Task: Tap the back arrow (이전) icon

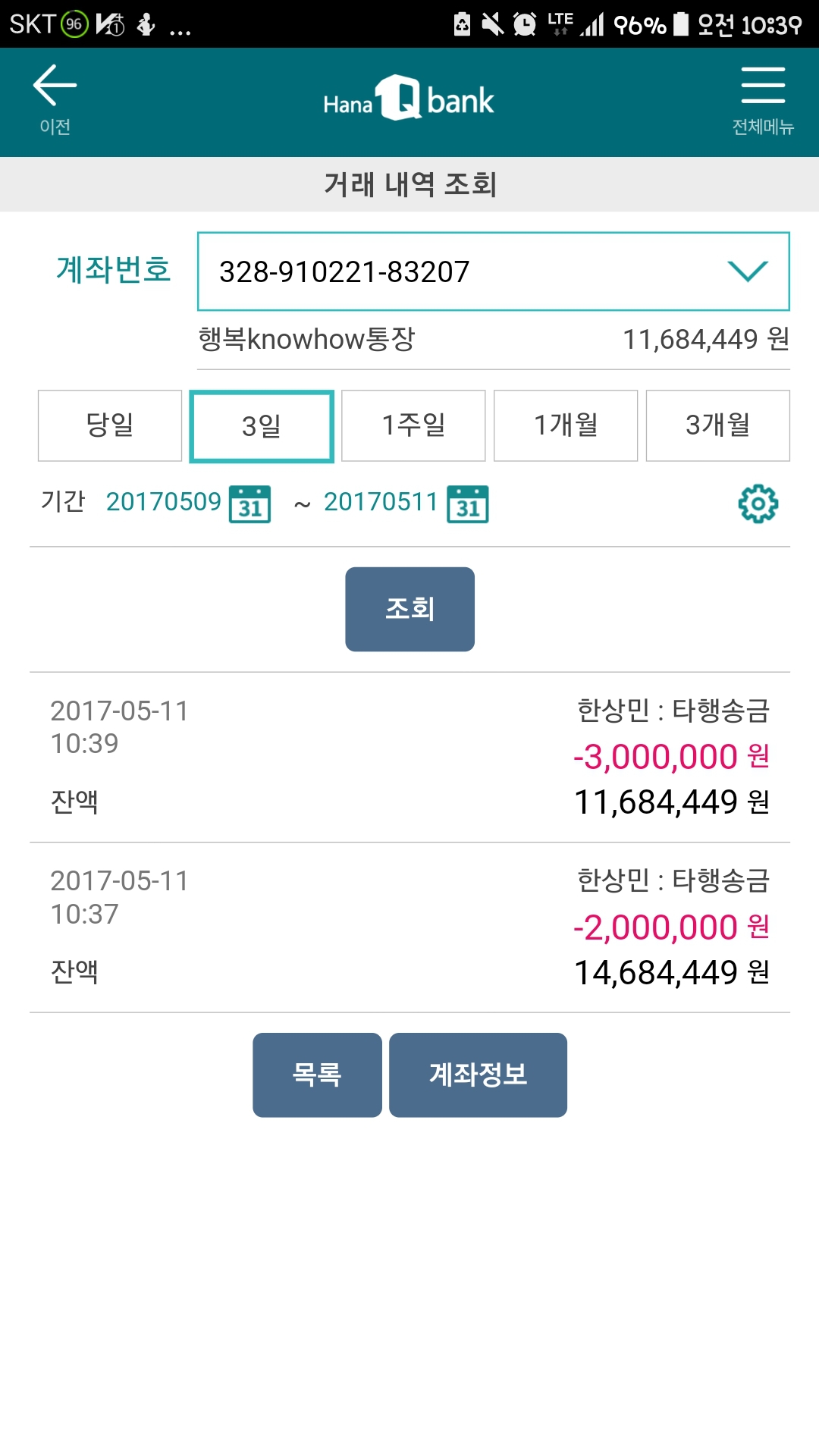Action: [x=55, y=99]
